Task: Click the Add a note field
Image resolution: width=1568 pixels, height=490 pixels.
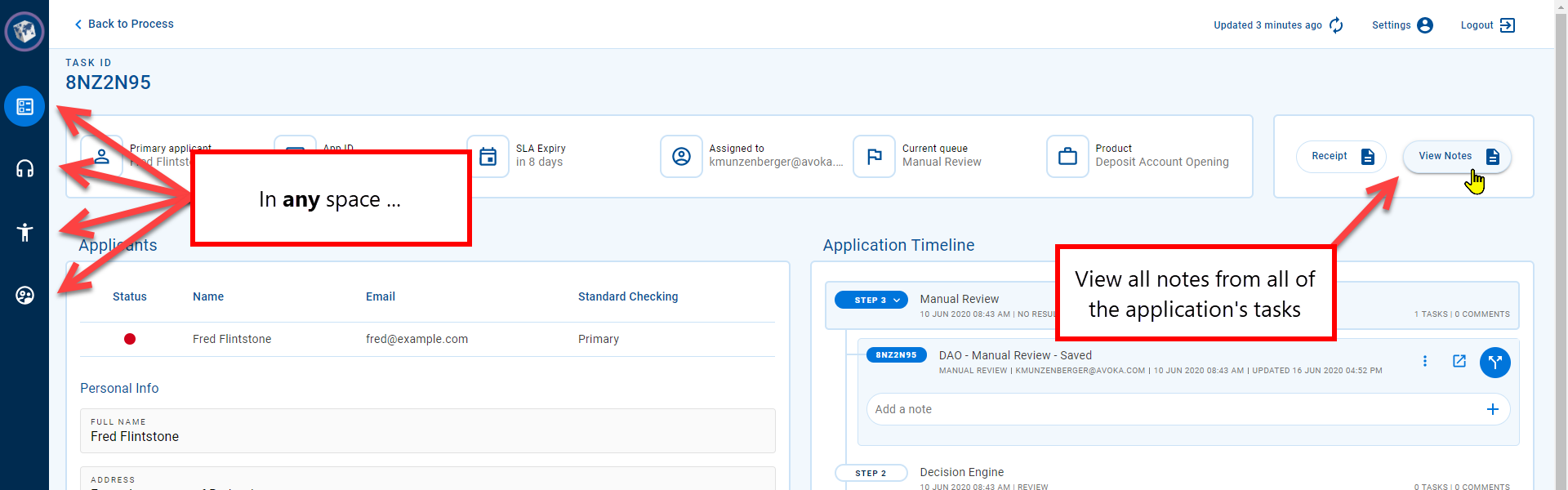Action: (x=1176, y=409)
